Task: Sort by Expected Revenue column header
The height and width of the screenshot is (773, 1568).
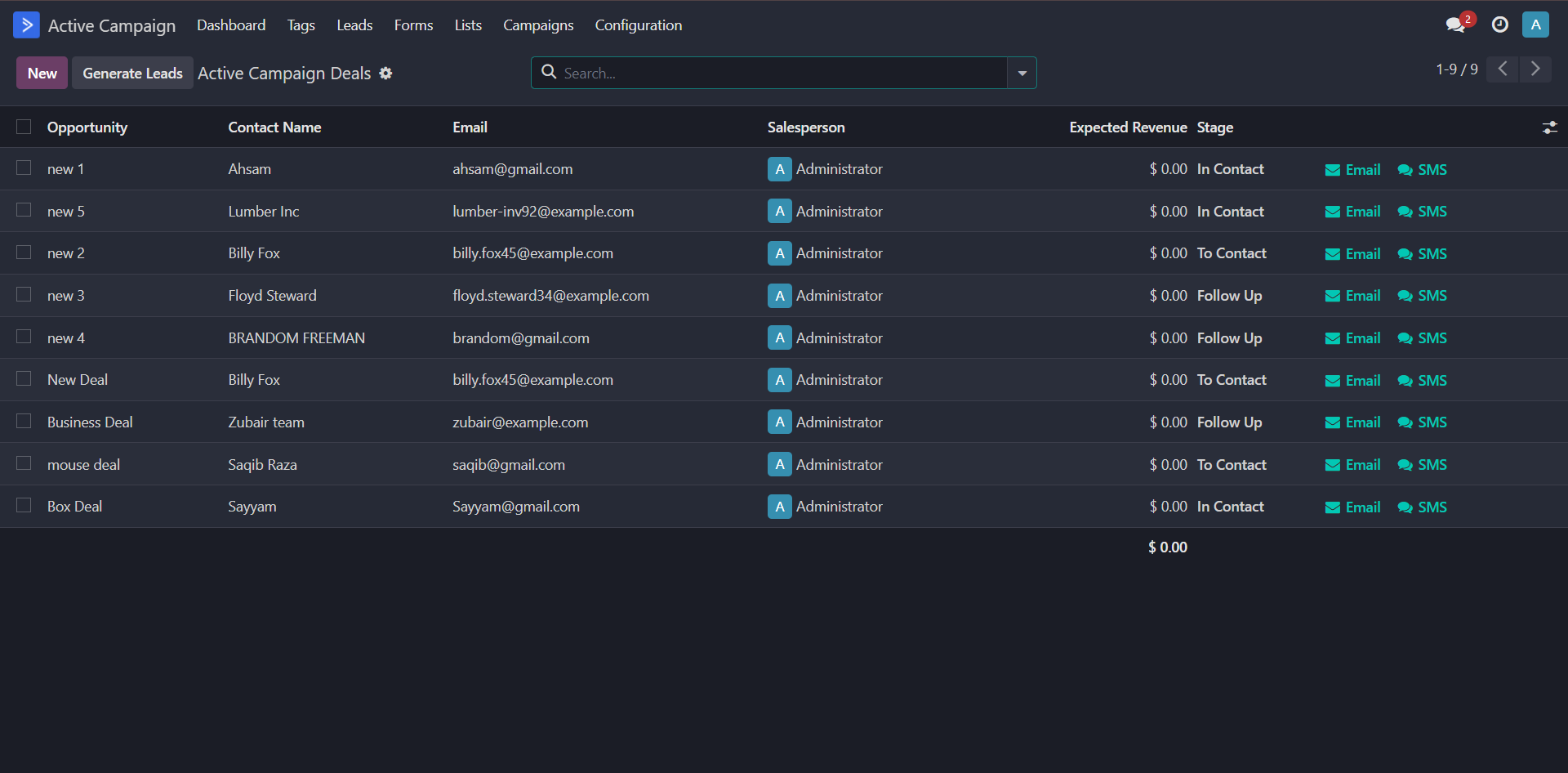Action: pos(1128,127)
